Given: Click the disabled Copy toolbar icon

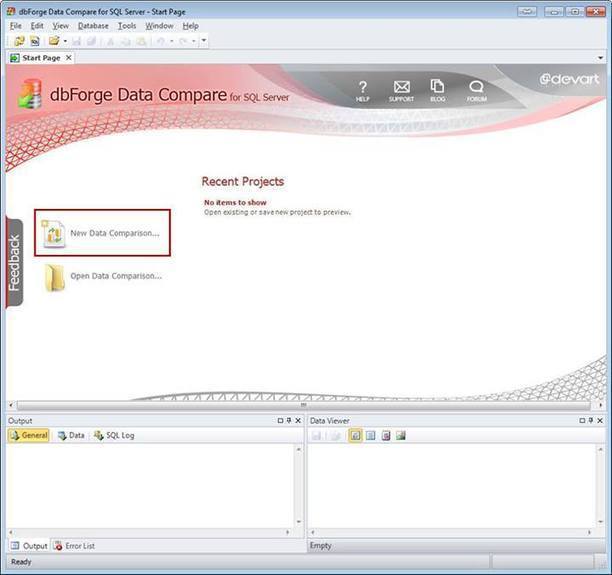Looking at the screenshot, I should pos(126,41).
